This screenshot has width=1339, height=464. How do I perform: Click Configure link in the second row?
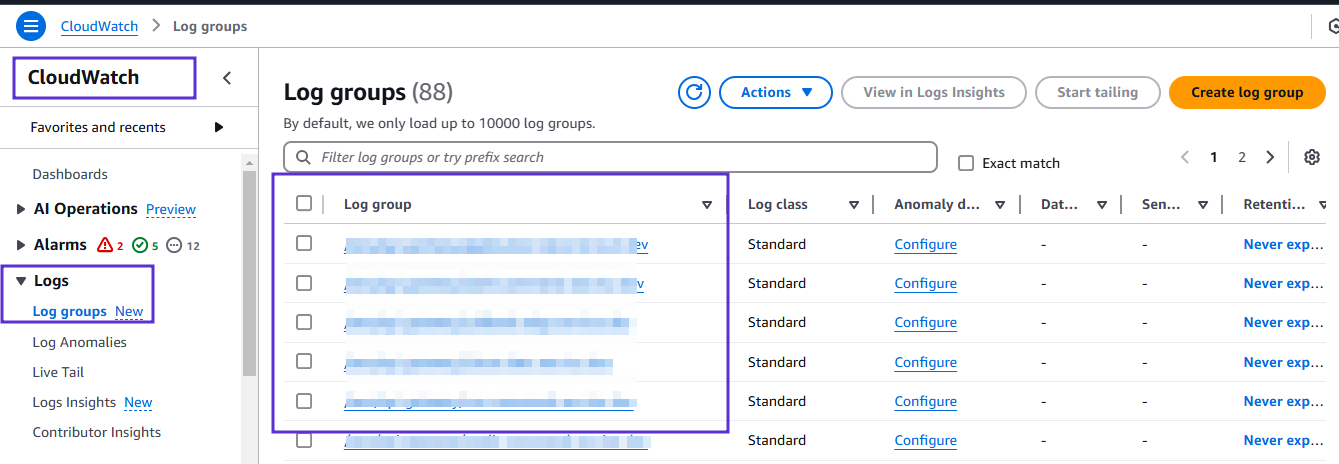(926, 283)
